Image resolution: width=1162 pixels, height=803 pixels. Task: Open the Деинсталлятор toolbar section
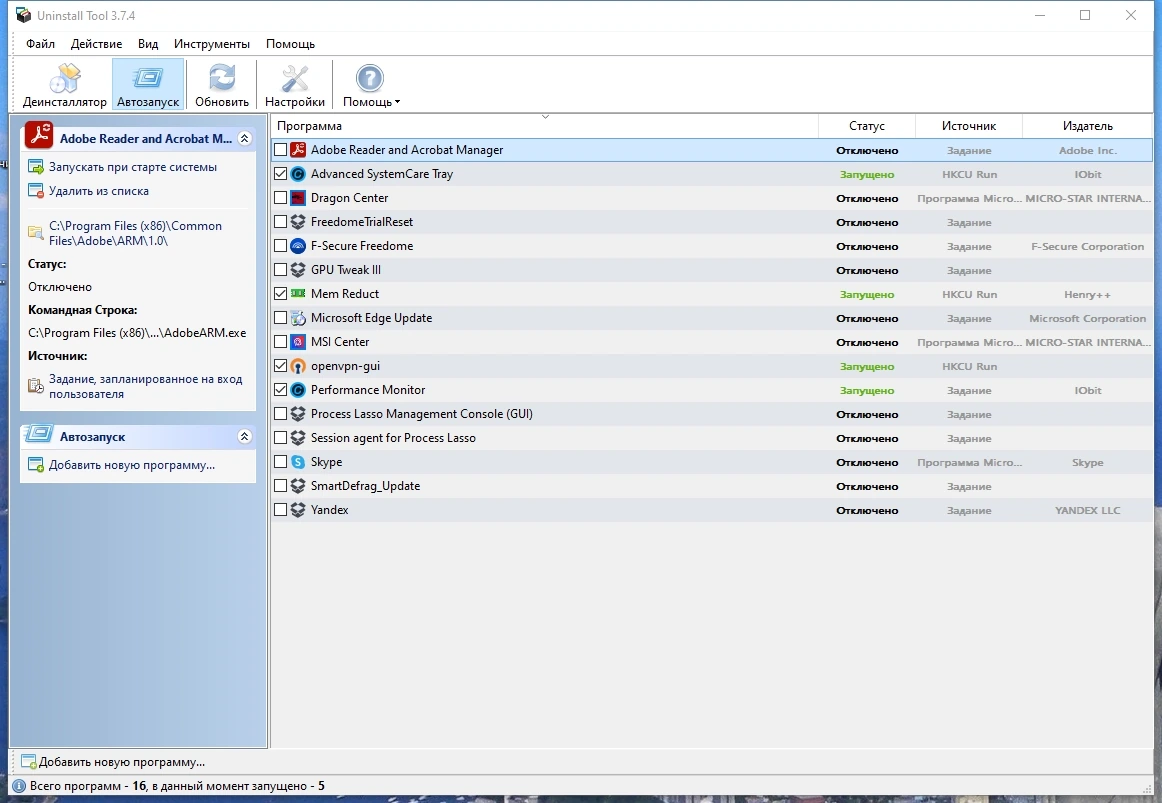coord(64,85)
